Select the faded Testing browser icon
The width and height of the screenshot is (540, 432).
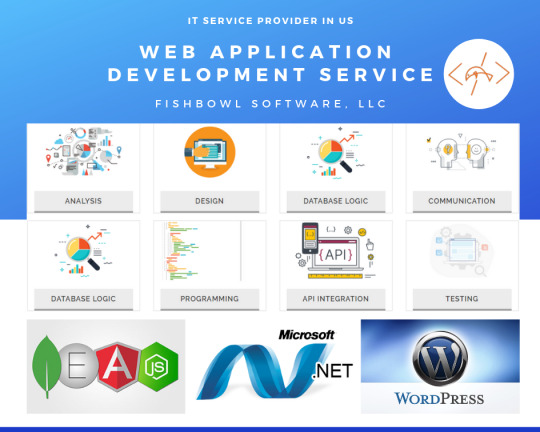[x=462, y=251]
